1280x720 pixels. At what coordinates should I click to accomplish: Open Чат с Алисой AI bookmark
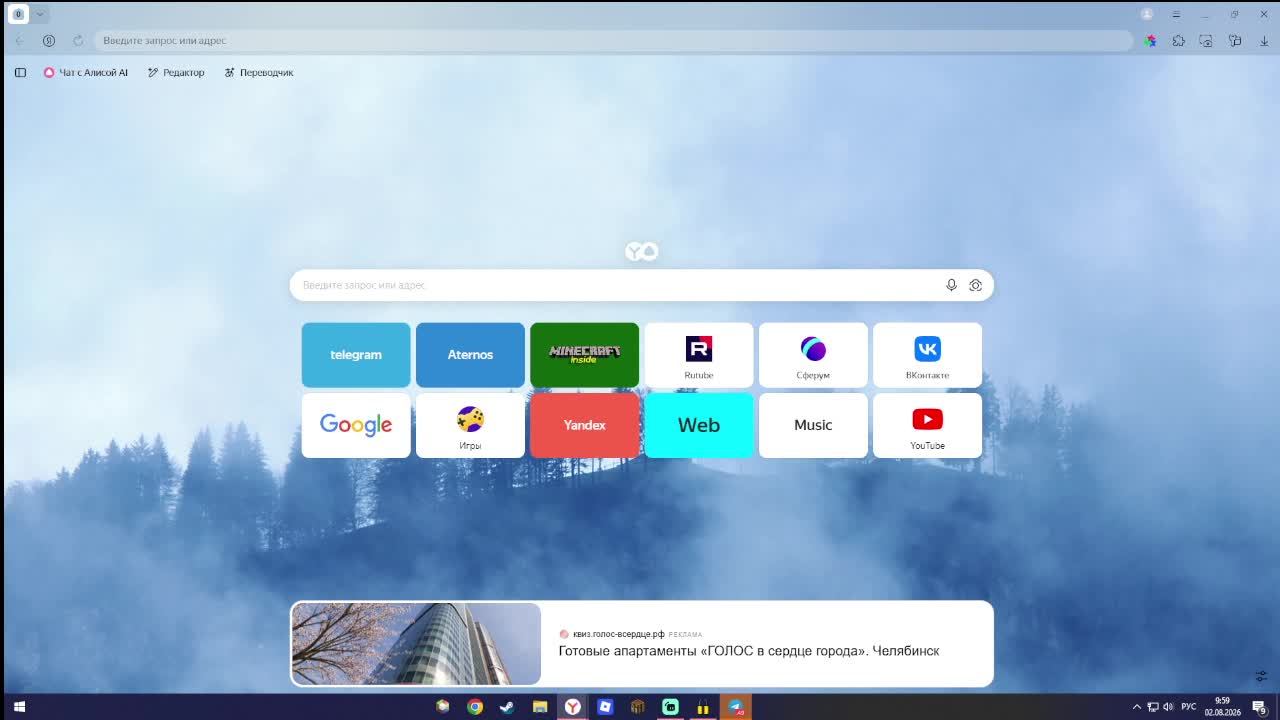[x=86, y=73]
